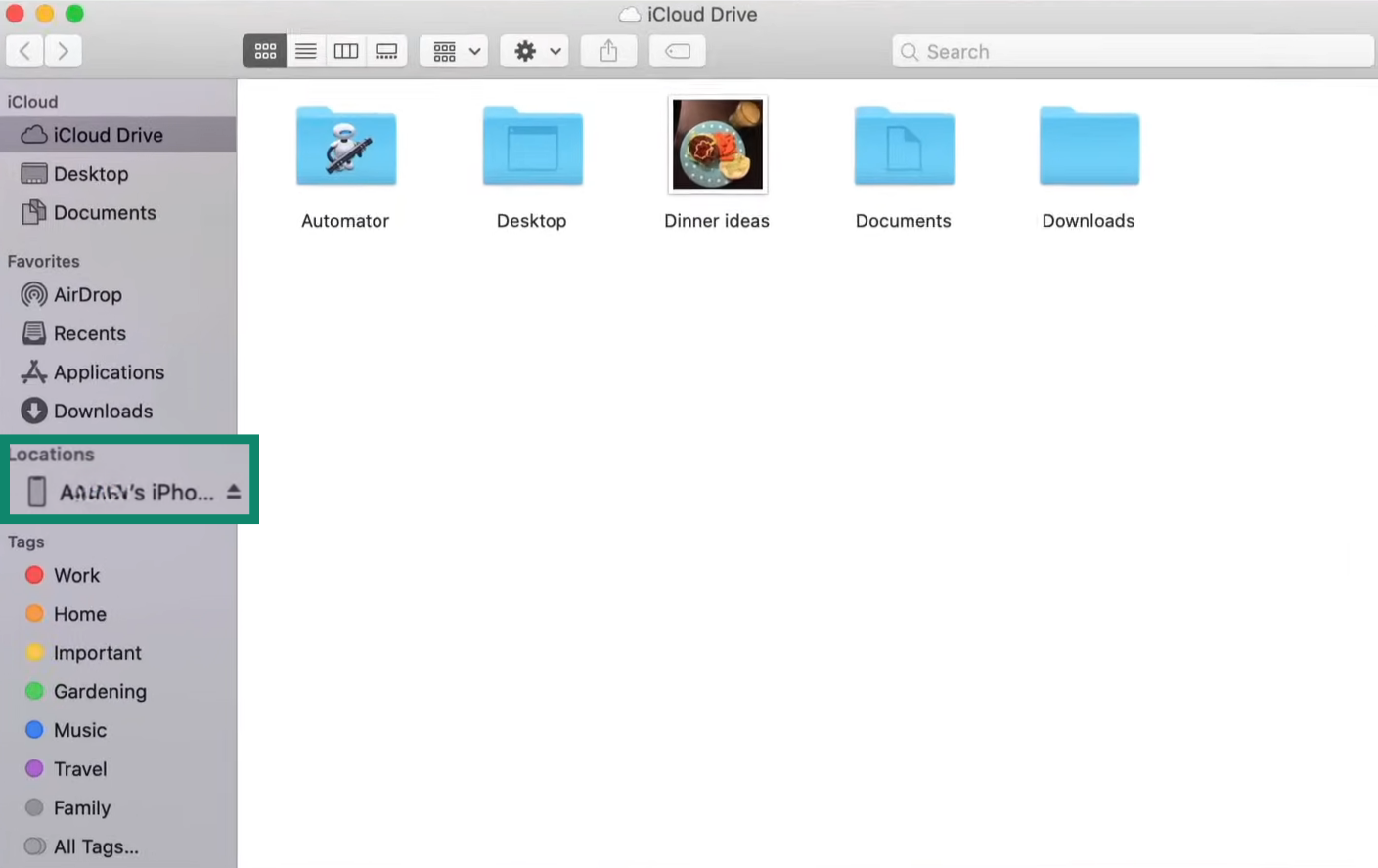
Task: Select the grid icon view toggle
Action: [264, 51]
